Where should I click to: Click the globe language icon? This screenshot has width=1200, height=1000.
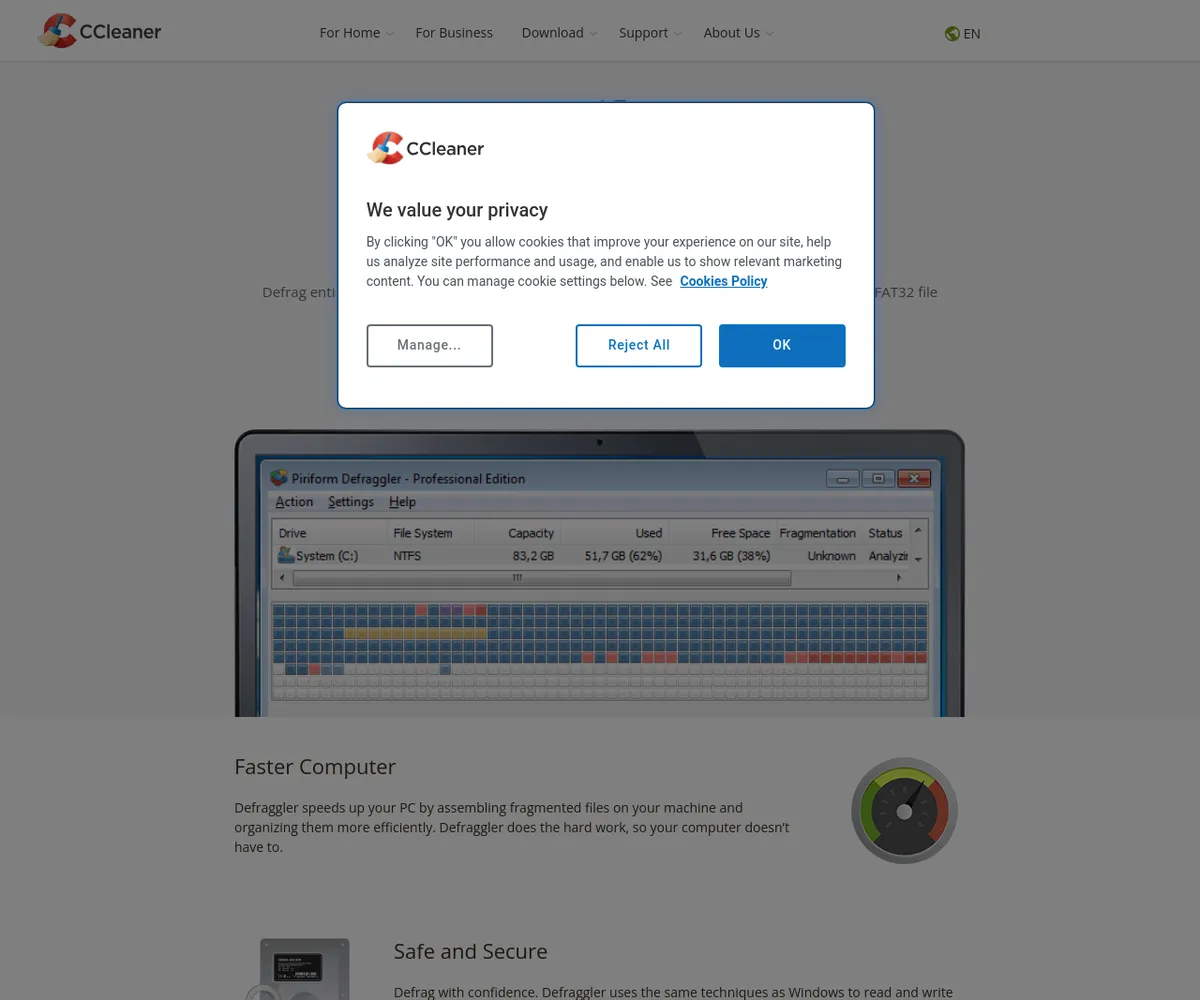[952, 33]
